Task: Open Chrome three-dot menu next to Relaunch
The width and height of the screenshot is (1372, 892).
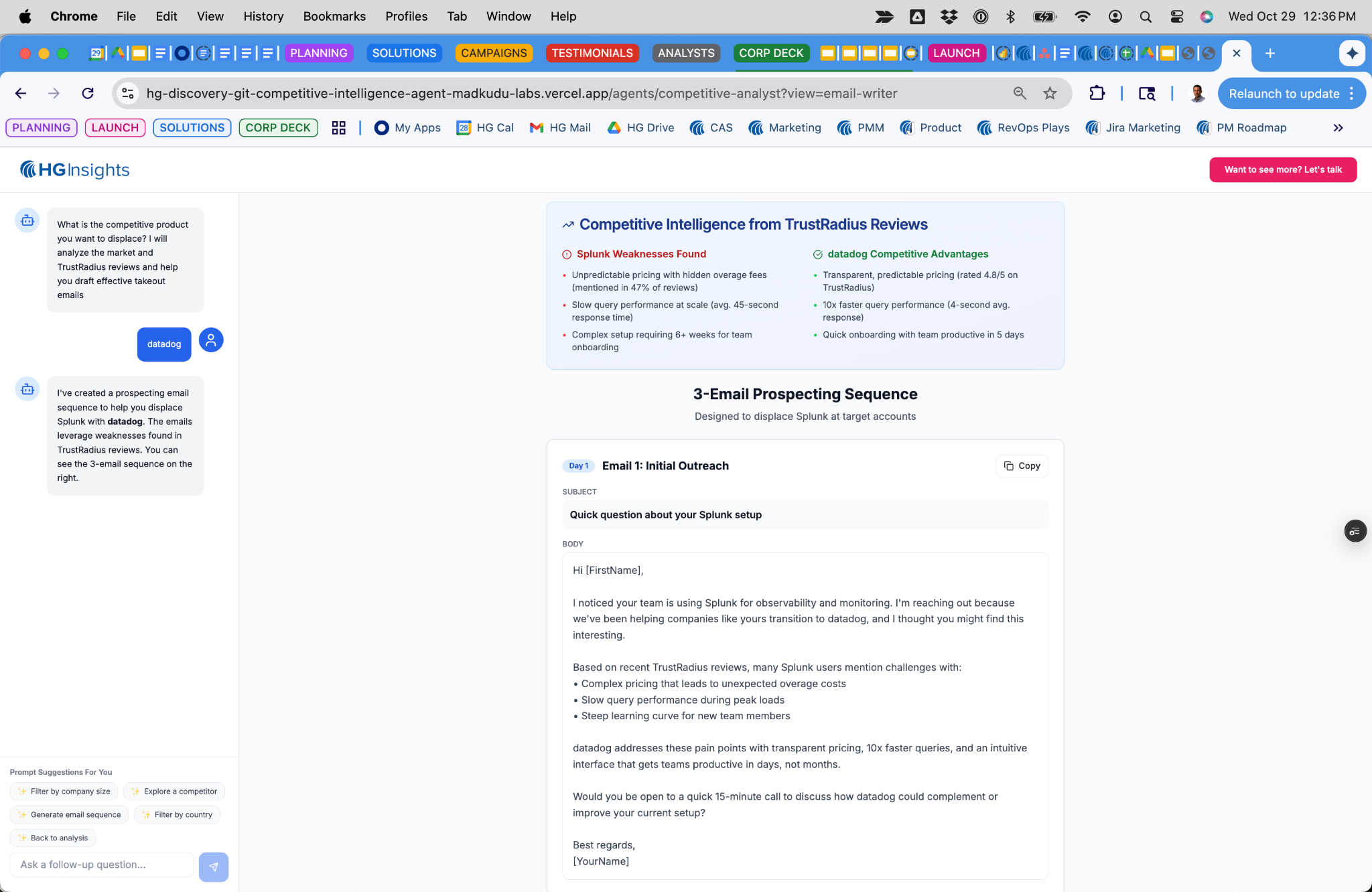Action: coord(1352,94)
